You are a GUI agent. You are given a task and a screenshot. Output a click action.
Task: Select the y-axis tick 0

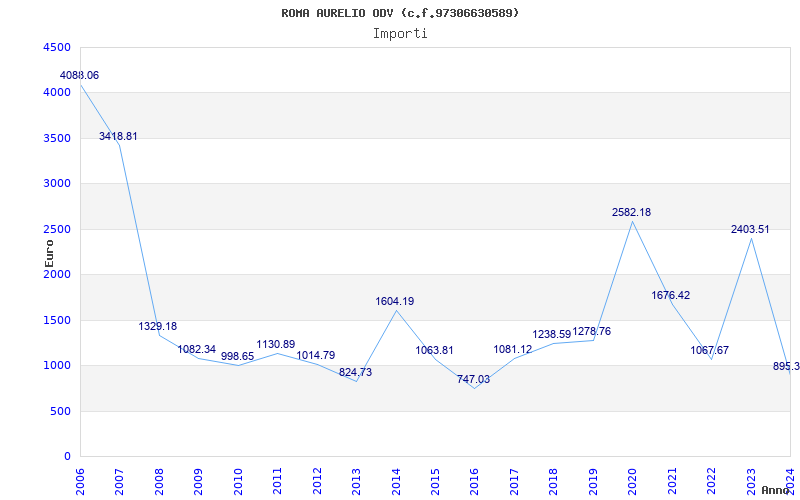(68, 457)
